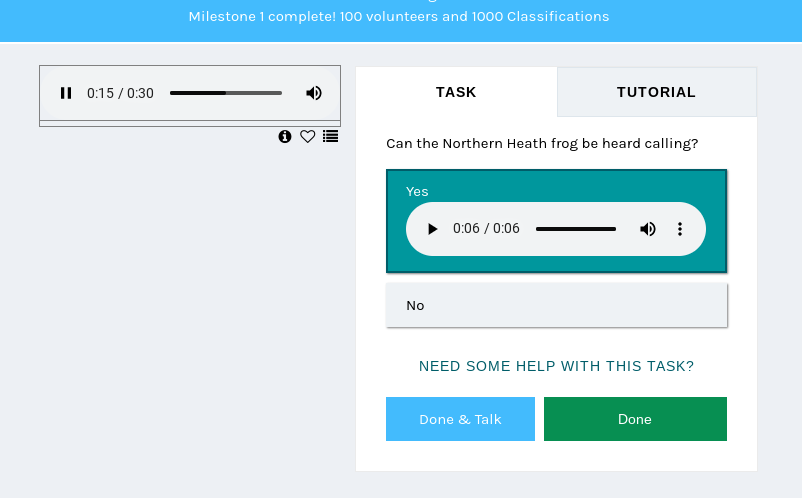This screenshot has height=498, width=802.
Task: Switch to the TASK tab
Action: pyautogui.click(x=456, y=92)
